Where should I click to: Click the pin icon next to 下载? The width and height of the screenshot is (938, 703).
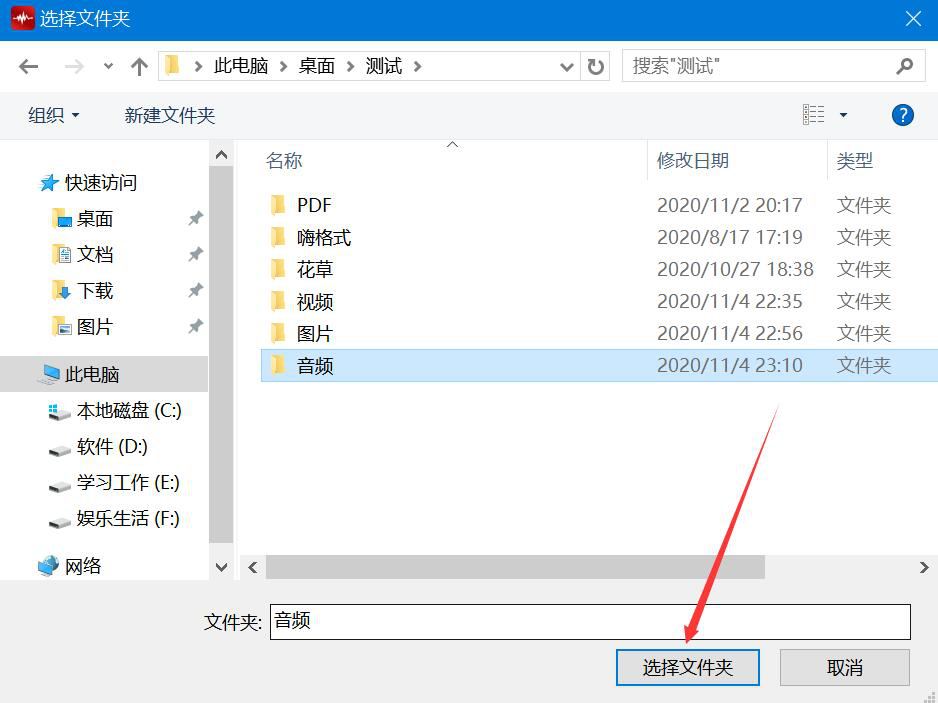click(x=196, y=291)
